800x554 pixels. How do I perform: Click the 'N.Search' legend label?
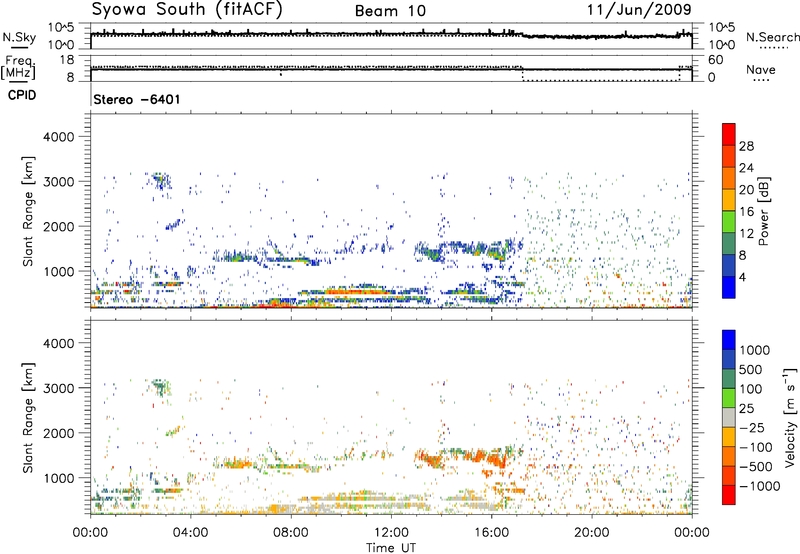(772, 37)
